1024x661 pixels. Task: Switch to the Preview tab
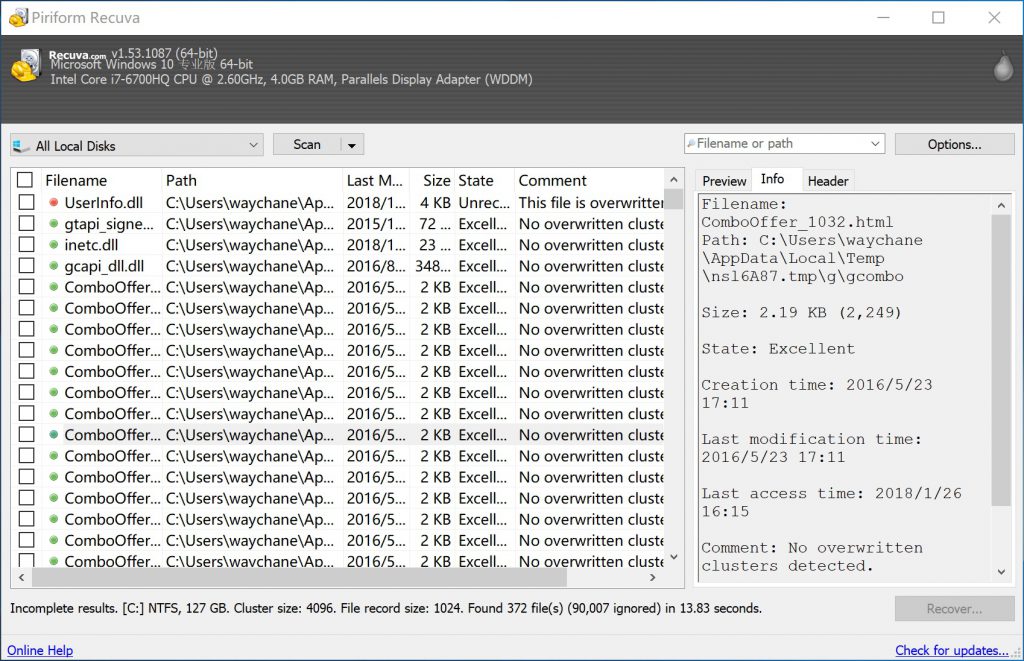tap(724, 181)
